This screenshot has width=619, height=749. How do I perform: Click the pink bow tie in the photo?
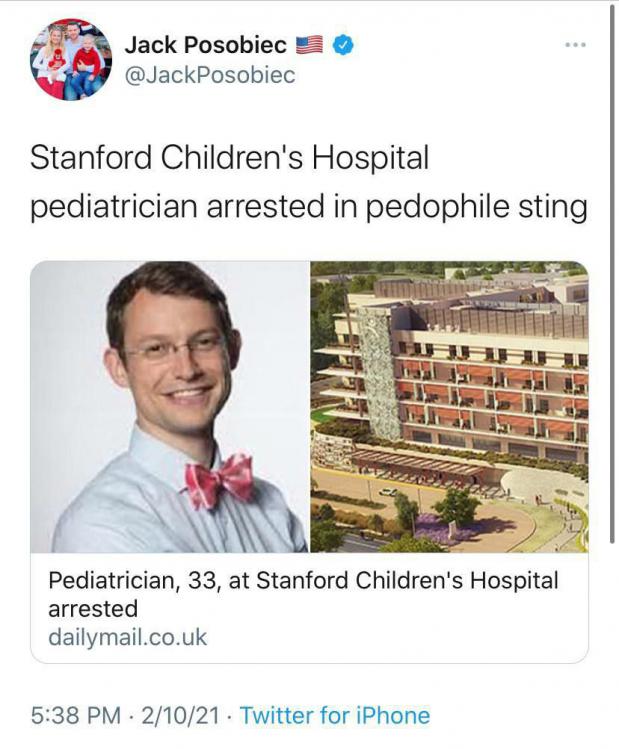point(219,480)
